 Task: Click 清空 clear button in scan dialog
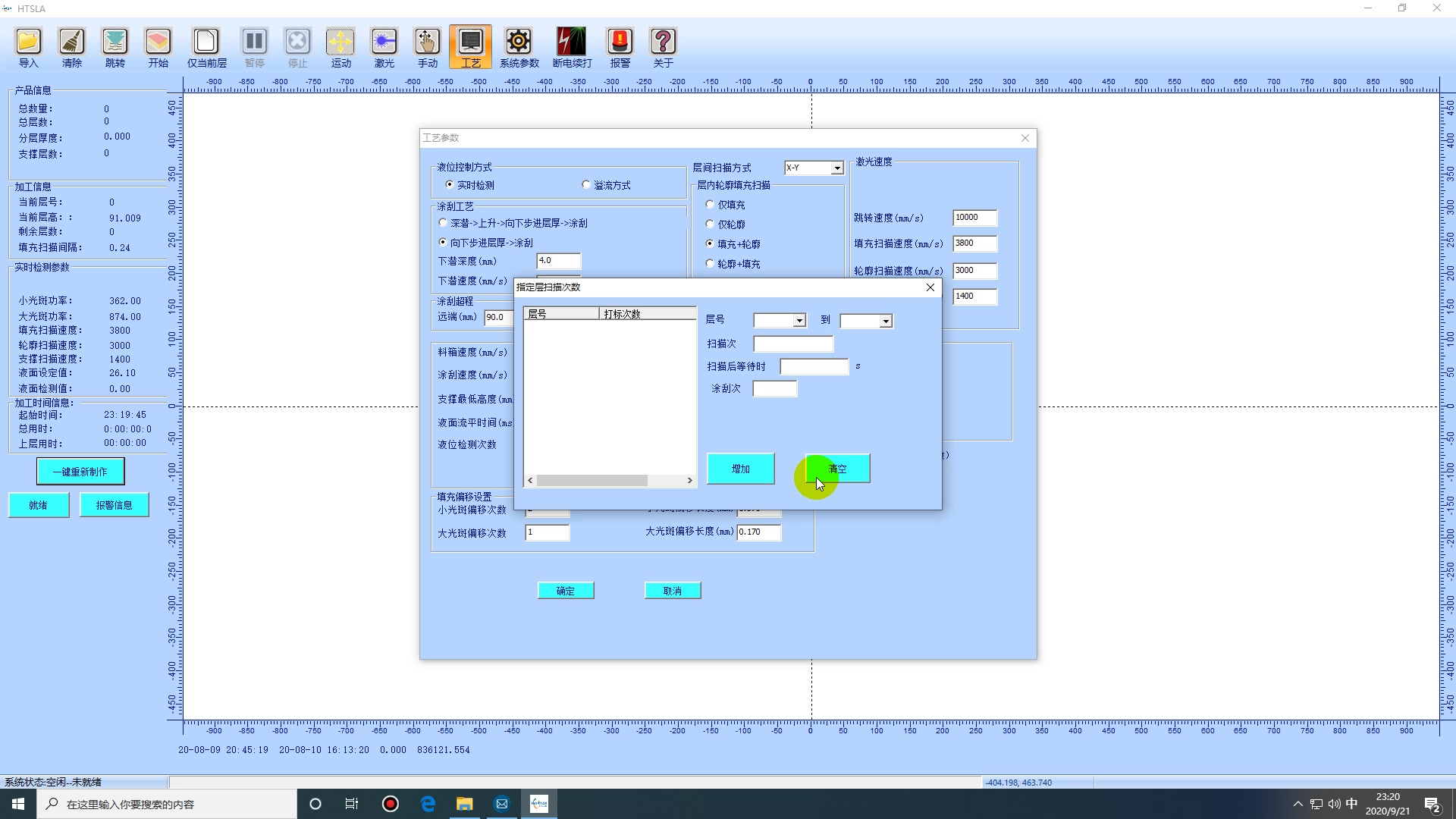[838, 469]
